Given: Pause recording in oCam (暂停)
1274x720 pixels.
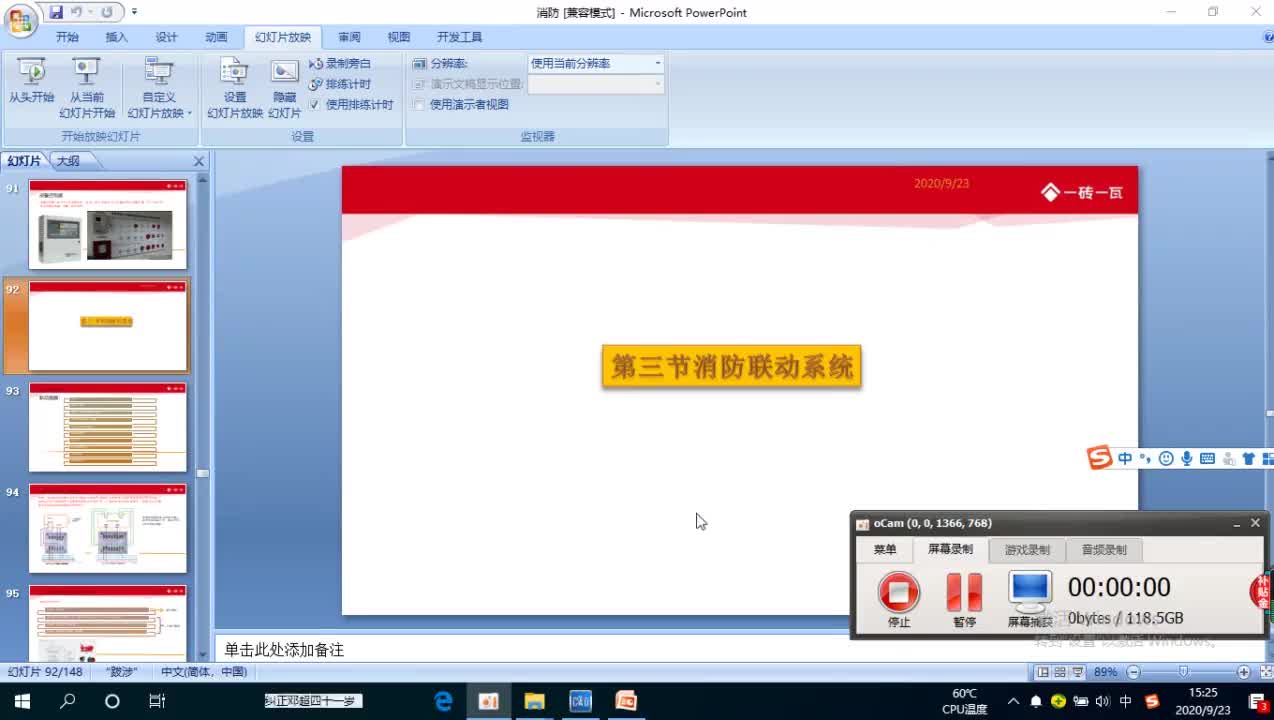Looking at the screenshot, I should click(964, 600).
